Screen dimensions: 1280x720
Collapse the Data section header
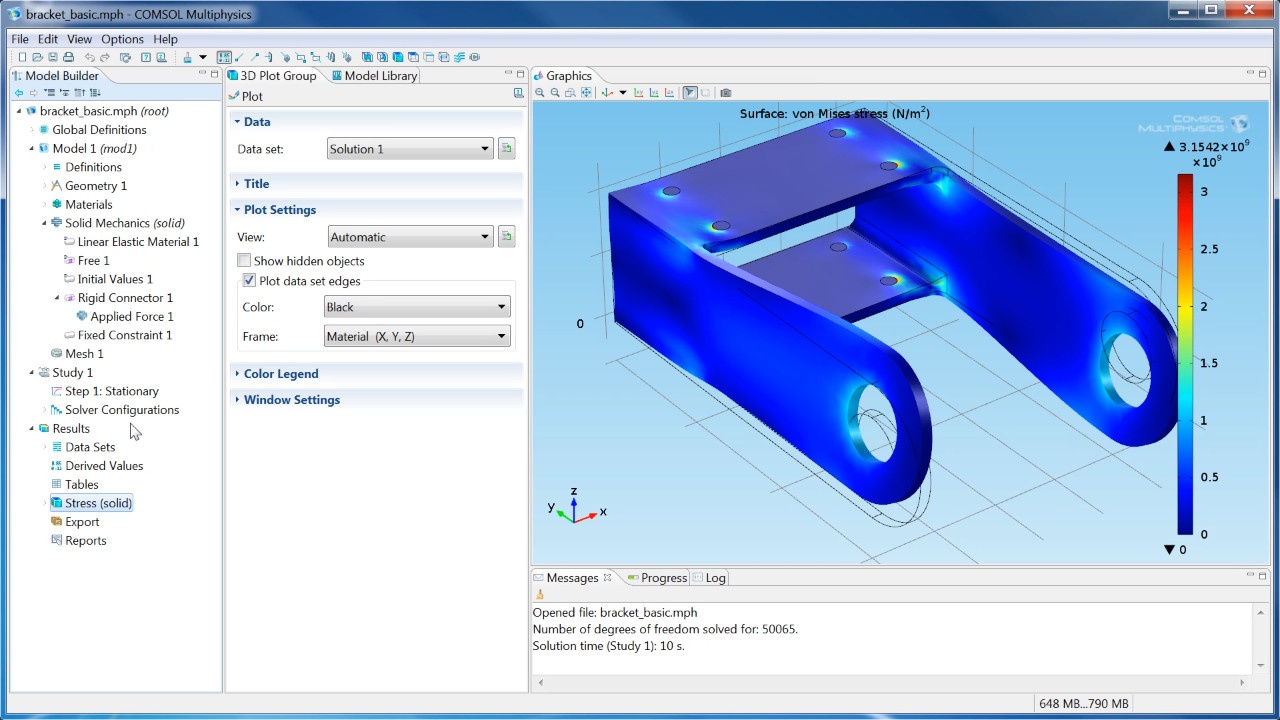[x=257, y=121]
